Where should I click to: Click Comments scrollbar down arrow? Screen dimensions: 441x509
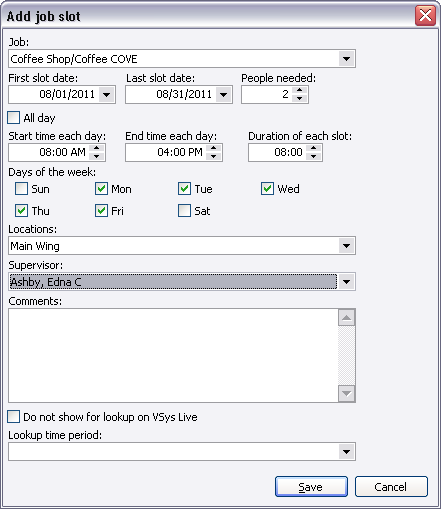[347, 394]
